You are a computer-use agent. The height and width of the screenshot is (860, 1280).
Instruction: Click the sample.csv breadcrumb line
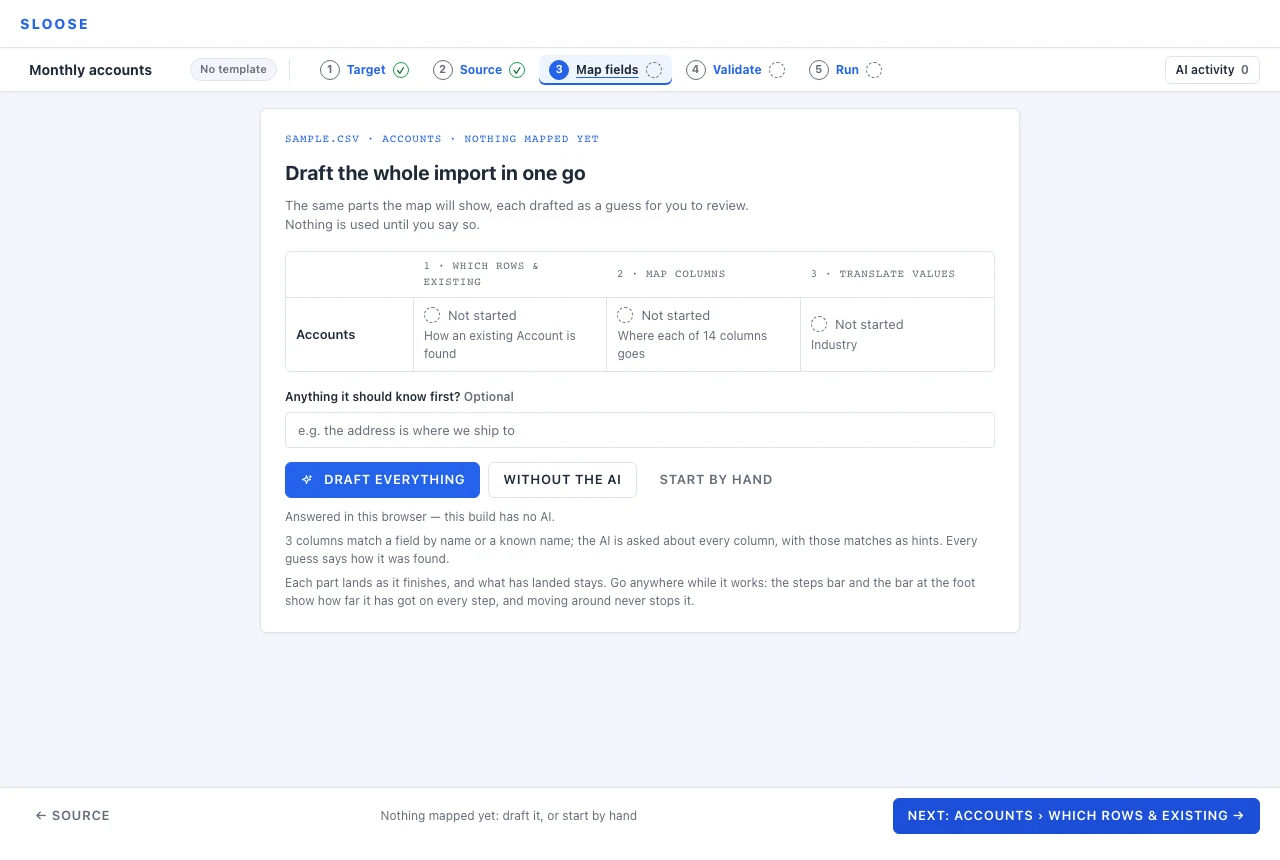442,139
